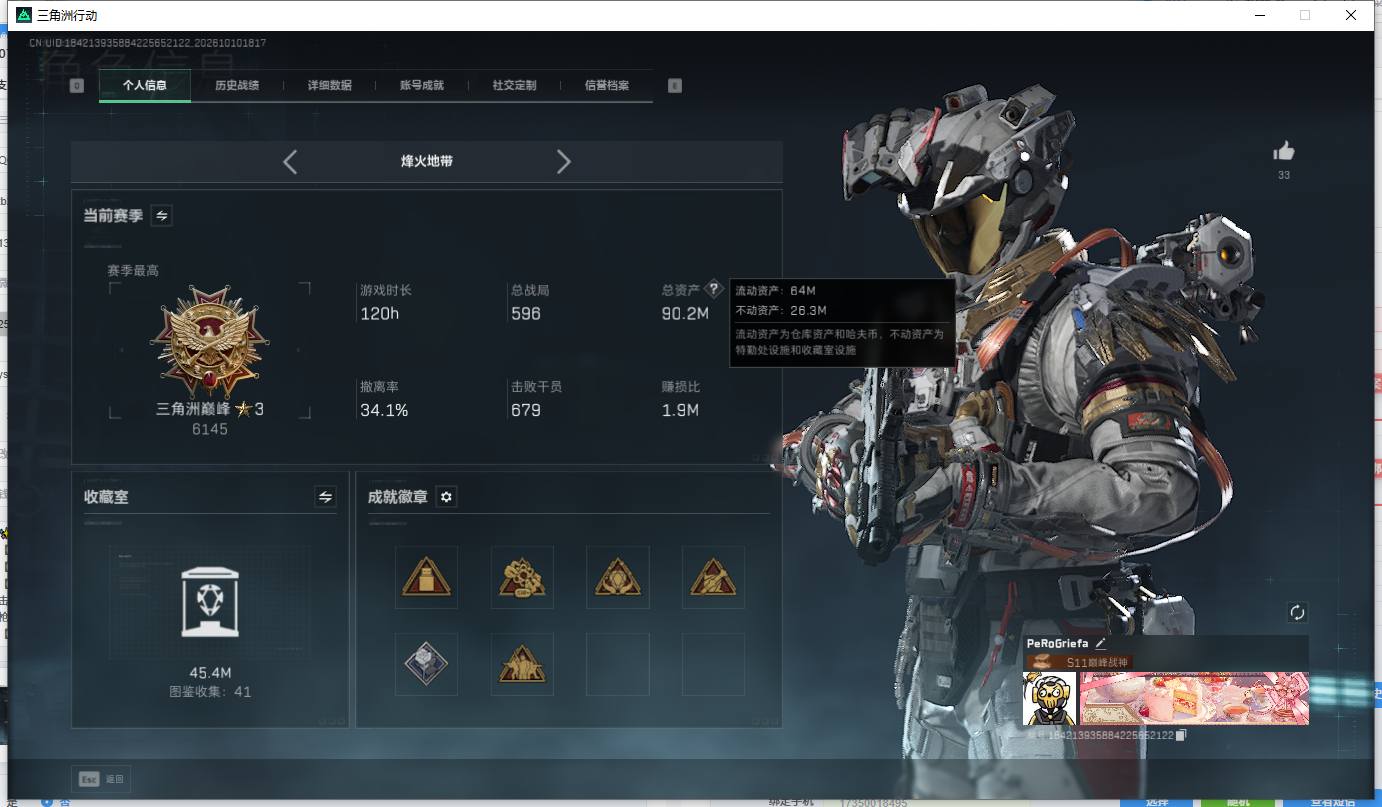Click the Esc 返回 back button
The width and height of the screenshot is (1382, 807).
(x=101, y=779)
